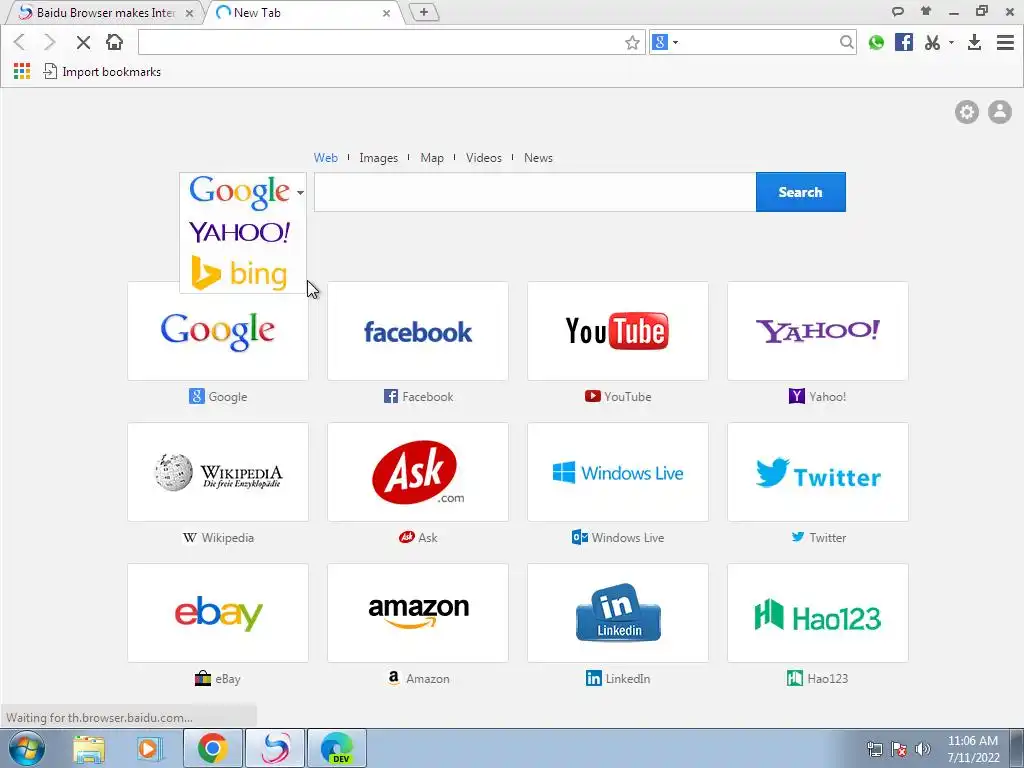Close the New Tab tab
The height and width of the screenshot is (768, 1024).
pos(386,13)
